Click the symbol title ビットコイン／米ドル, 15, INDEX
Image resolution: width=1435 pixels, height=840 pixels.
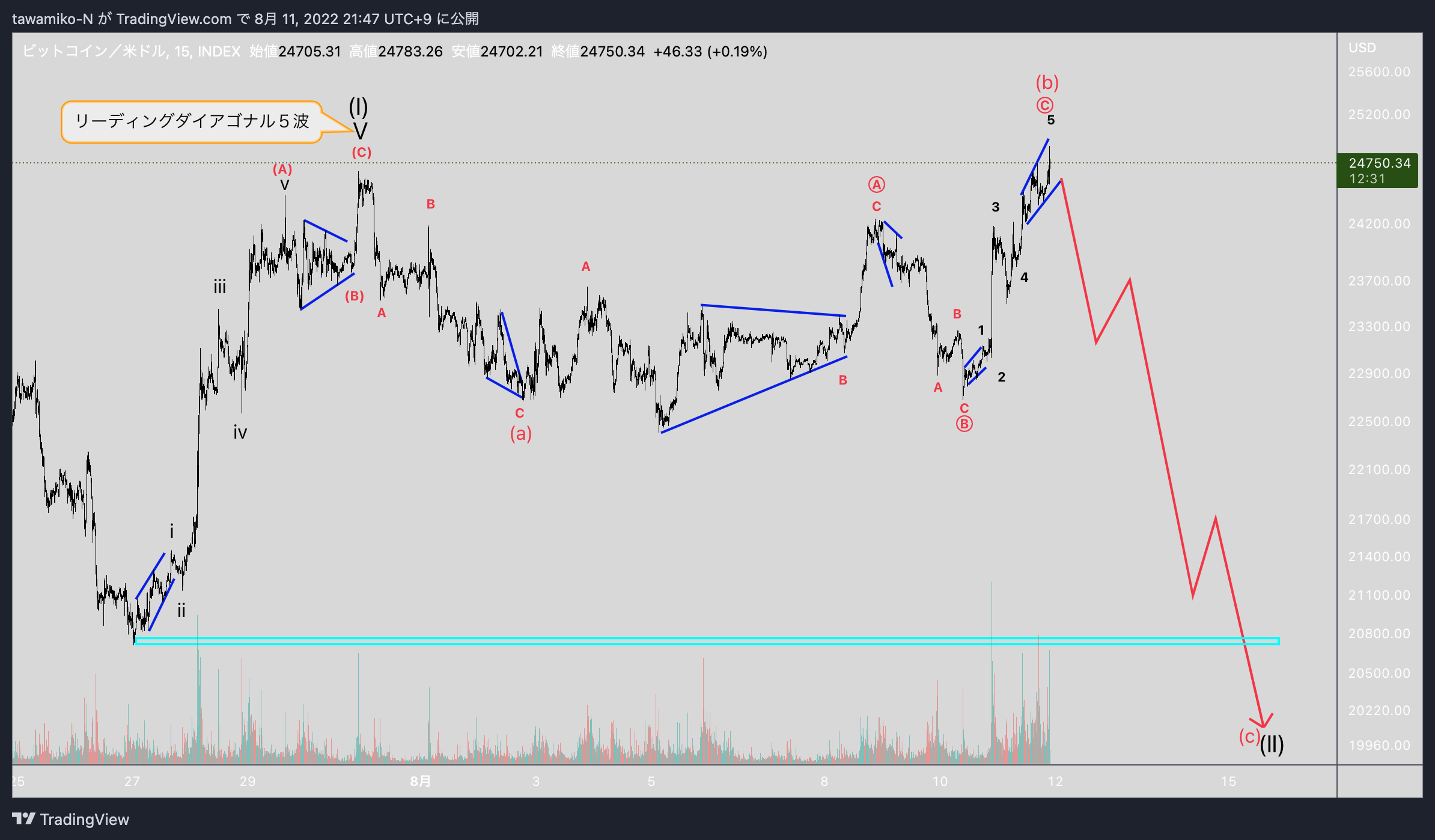(x=132, y=51)
